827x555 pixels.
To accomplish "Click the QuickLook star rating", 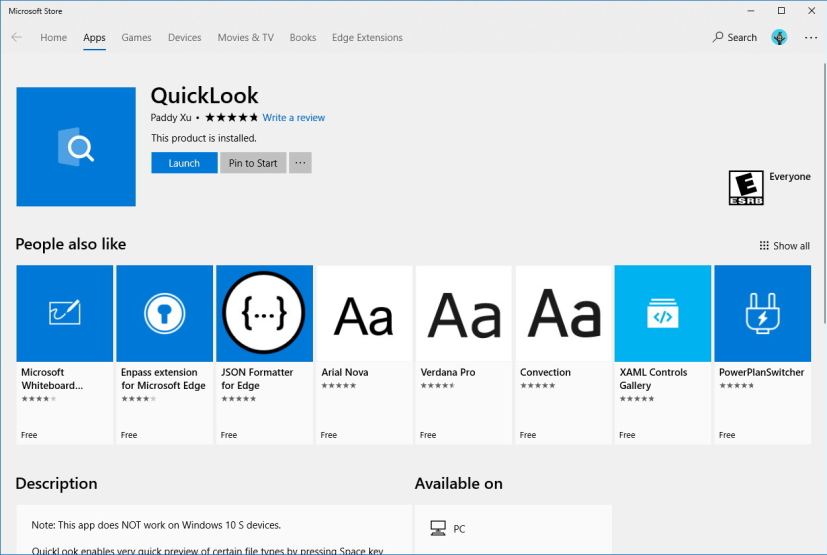I will 232,117.
